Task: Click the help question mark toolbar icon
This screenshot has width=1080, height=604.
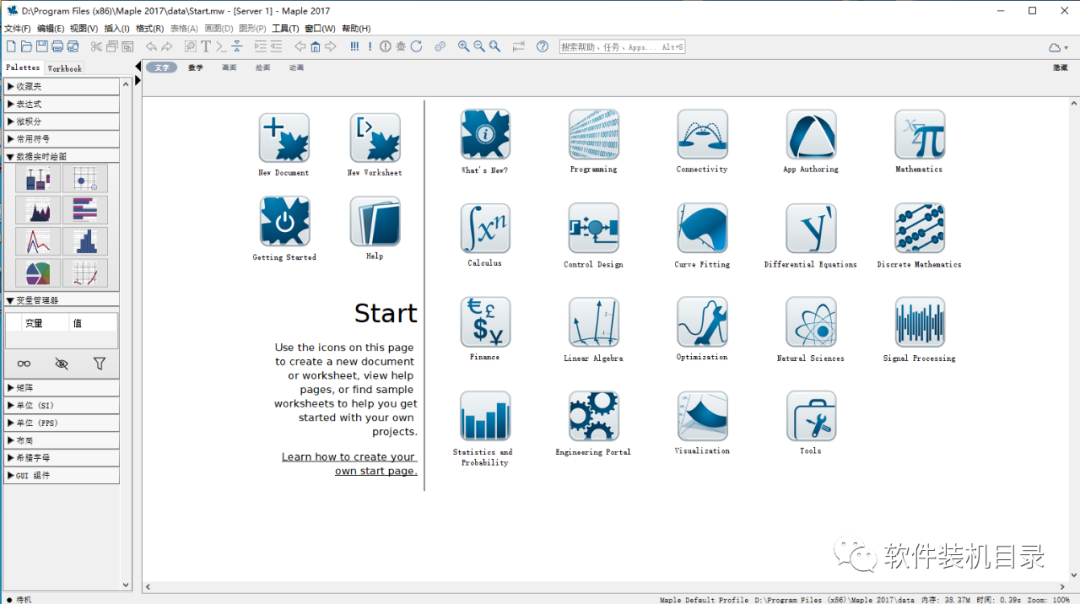Action: (543, 47)
